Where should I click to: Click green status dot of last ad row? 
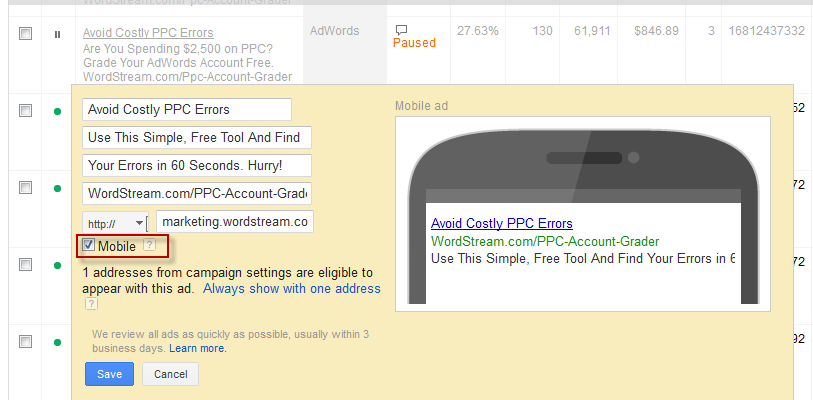[58, 342]
